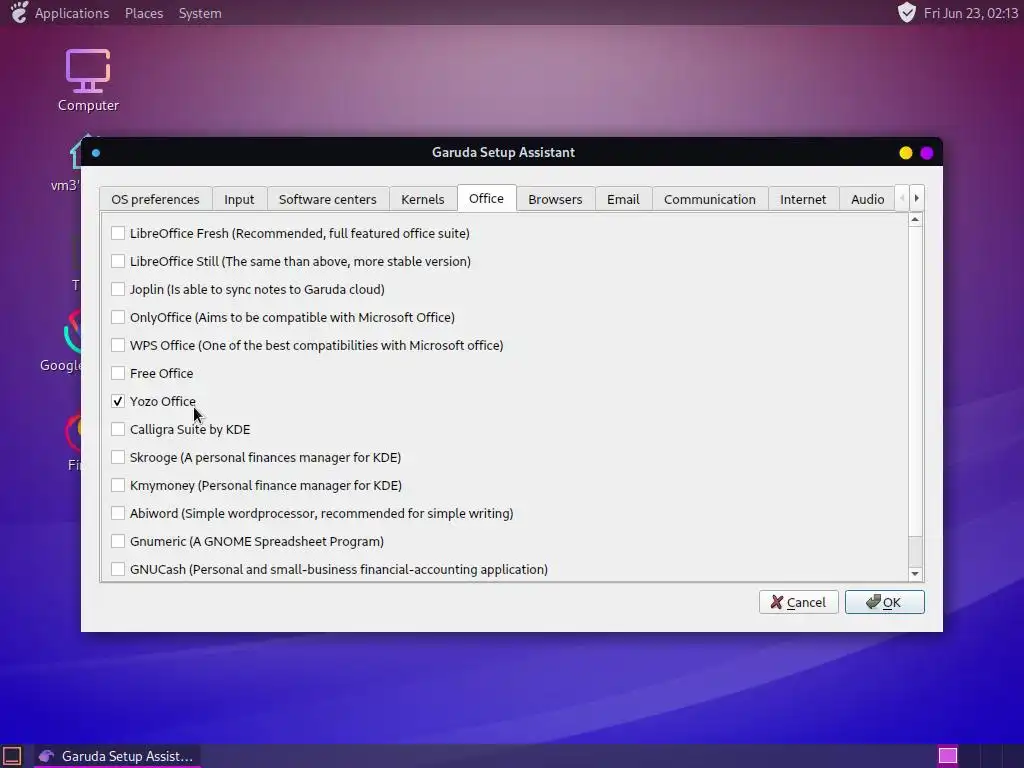Open the Input tab
Image resolution: width=1024 pixels, height=768 pixels.
point(239,199)
